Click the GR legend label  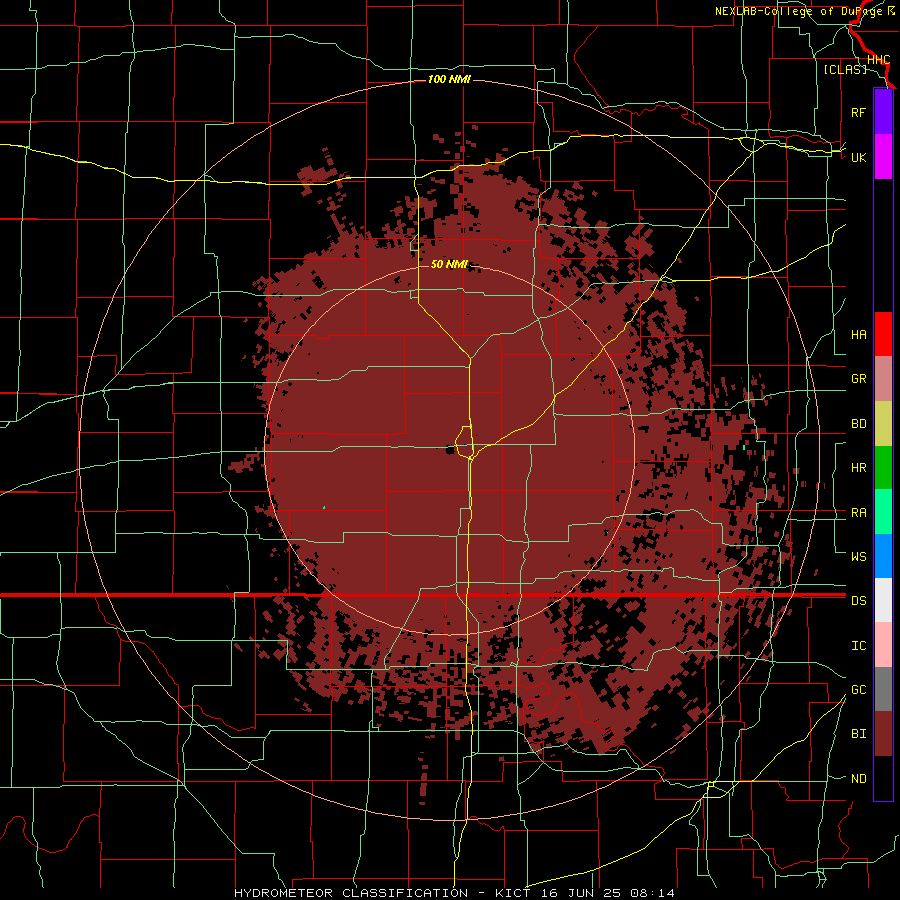858,379
